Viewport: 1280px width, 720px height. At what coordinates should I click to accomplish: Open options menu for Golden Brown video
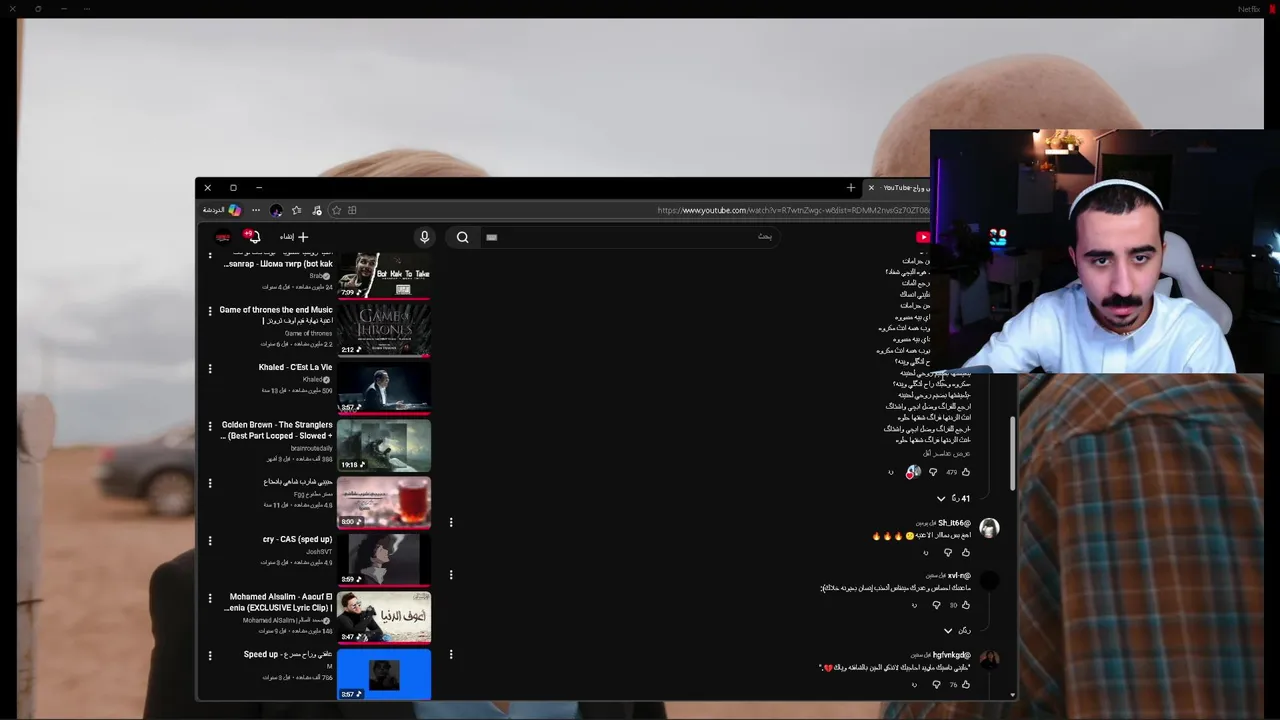210,426
